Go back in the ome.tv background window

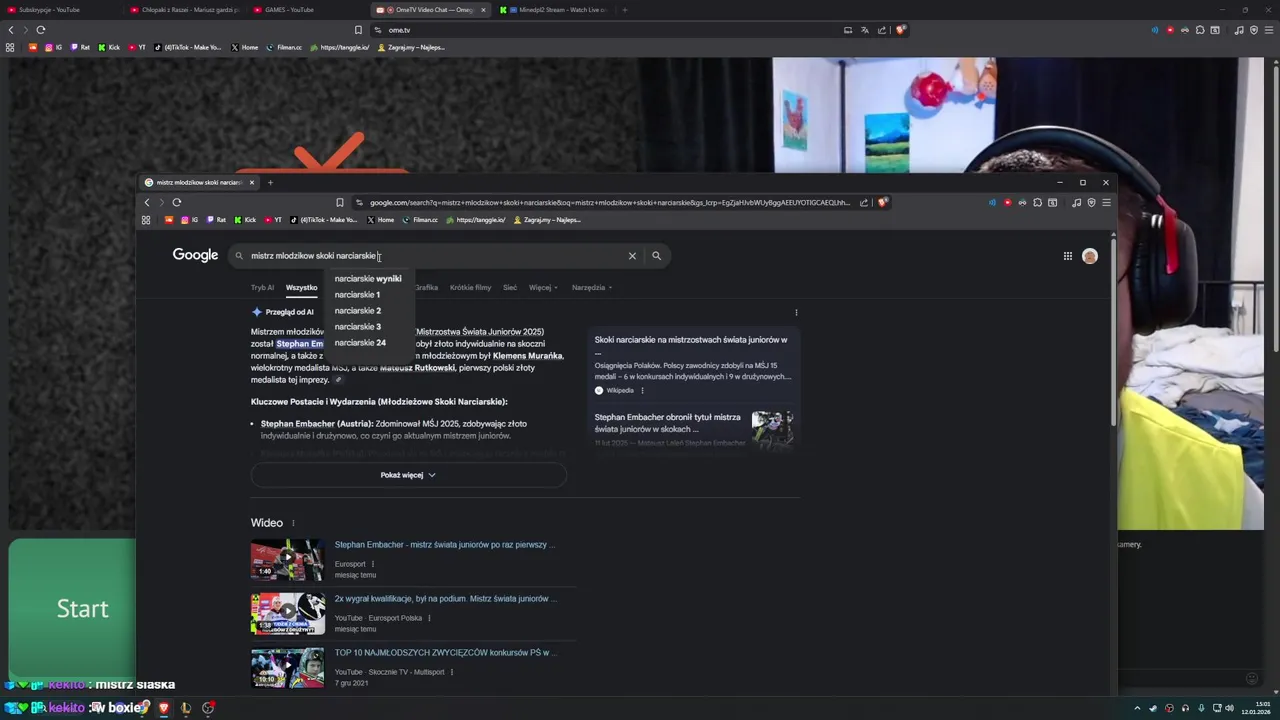click(x=11, y=30)
